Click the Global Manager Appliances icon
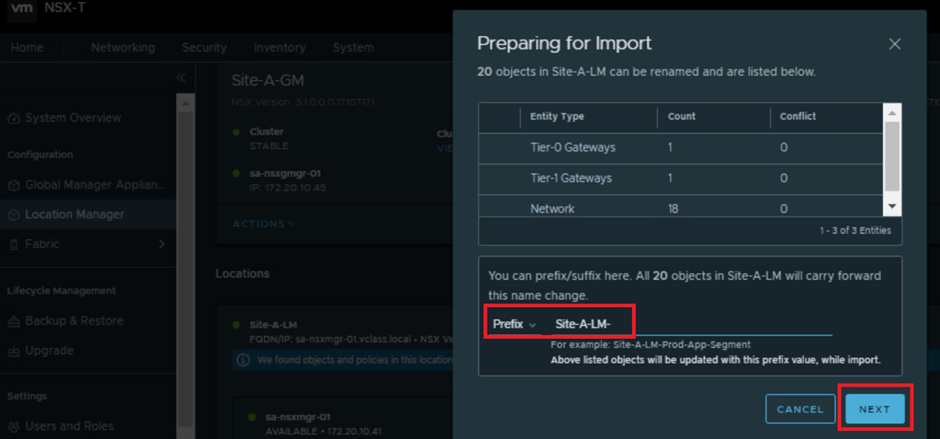Screen dimensions: 940x439 pos(14,185)
